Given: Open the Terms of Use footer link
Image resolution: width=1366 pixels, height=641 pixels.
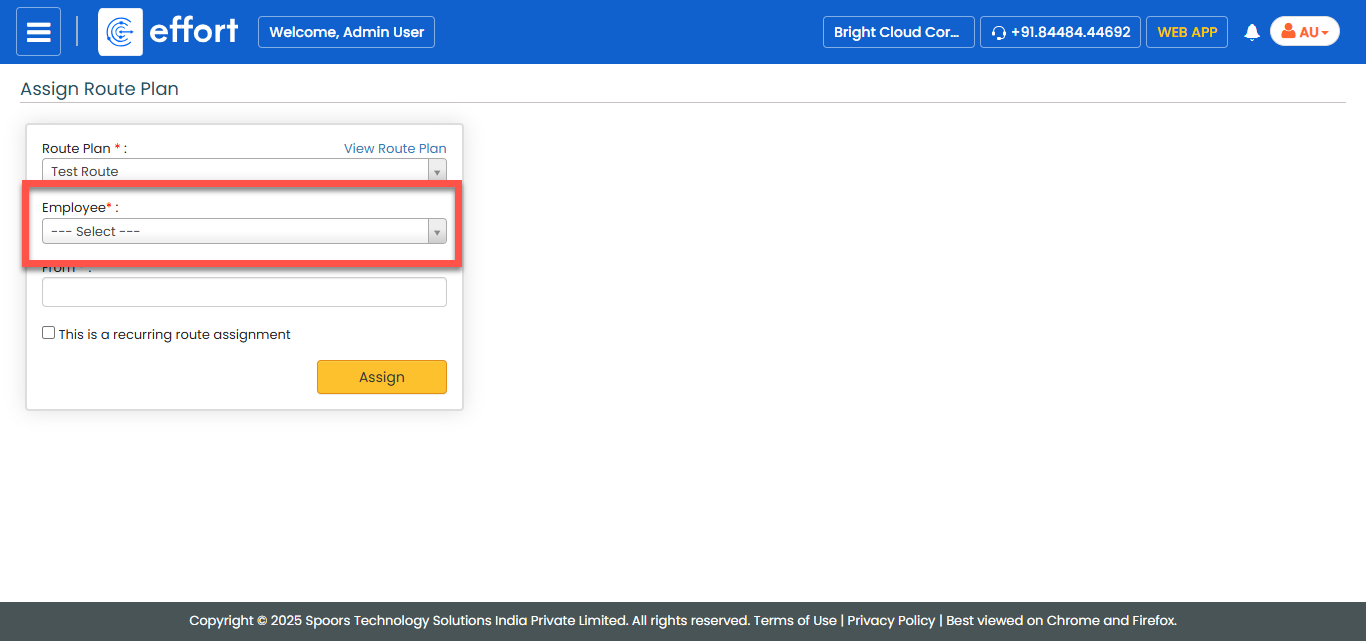Looking at the screenshot, I should click(x=794, y=621).
